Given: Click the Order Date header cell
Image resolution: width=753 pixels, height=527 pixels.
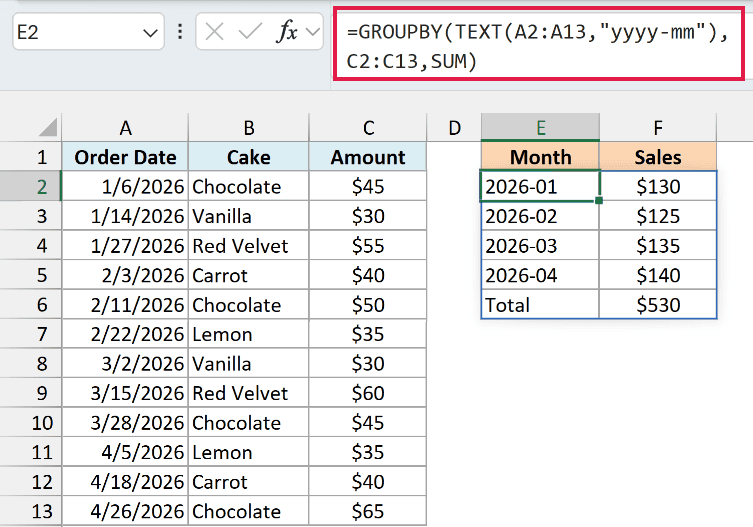Looking at the screenshot, I should (x=125, y=157).
